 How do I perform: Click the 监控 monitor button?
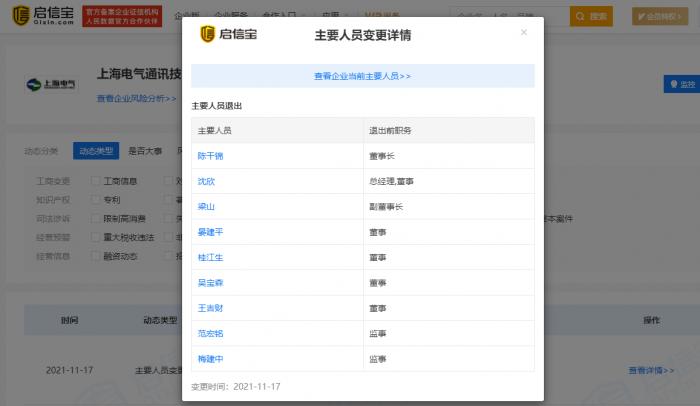click(x=681, y=85)
